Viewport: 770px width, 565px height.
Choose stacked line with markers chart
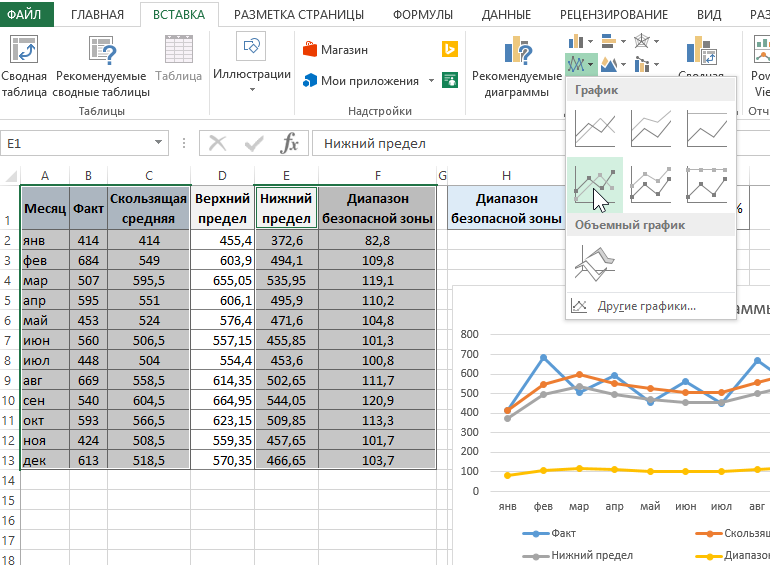[x=651, y=185]
